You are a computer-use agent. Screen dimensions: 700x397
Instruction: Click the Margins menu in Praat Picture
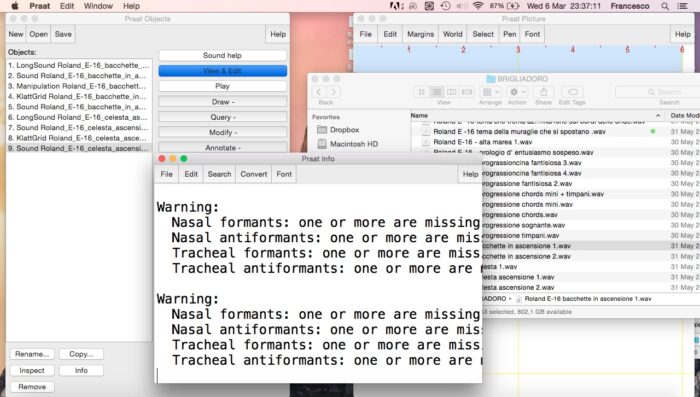tap(421, 34)
